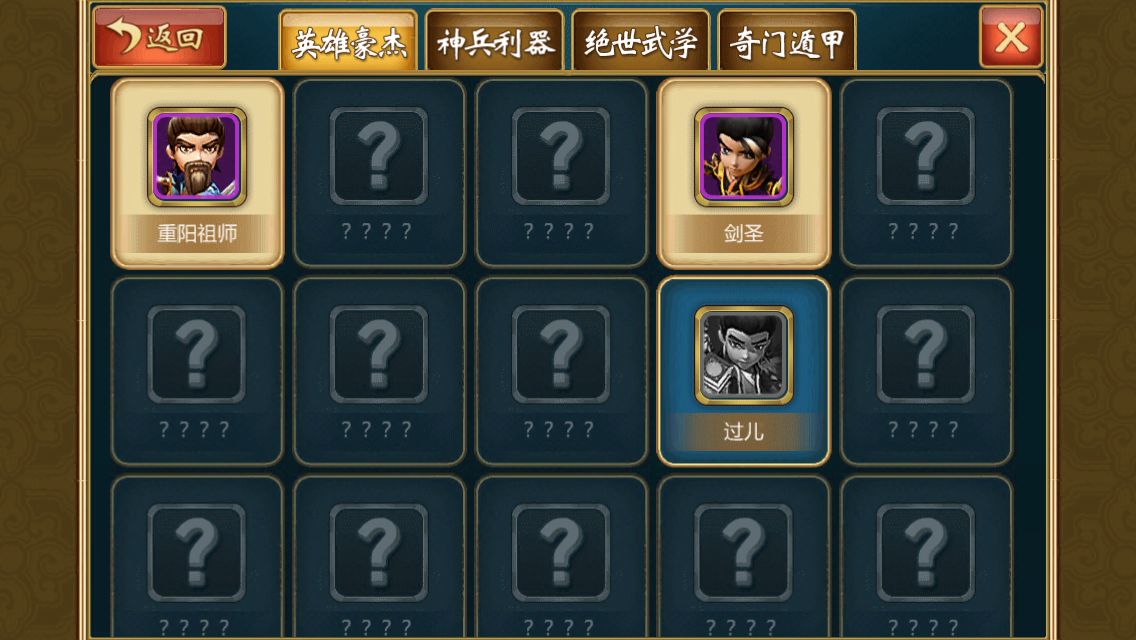Click the middle locked card in bottom row
Image resolution: width=1136 pixels, height=640 pixels.
click(x=561, y=557)
